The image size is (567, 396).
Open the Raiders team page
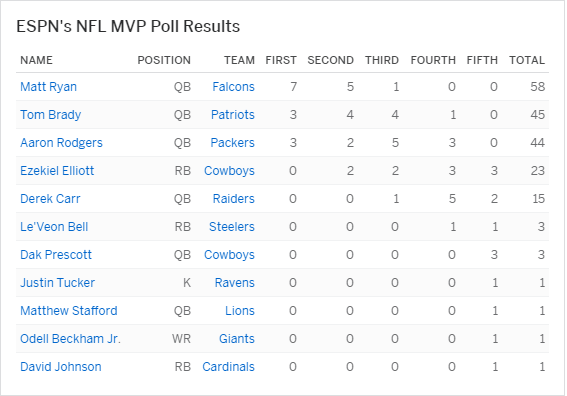click(234, 199)
